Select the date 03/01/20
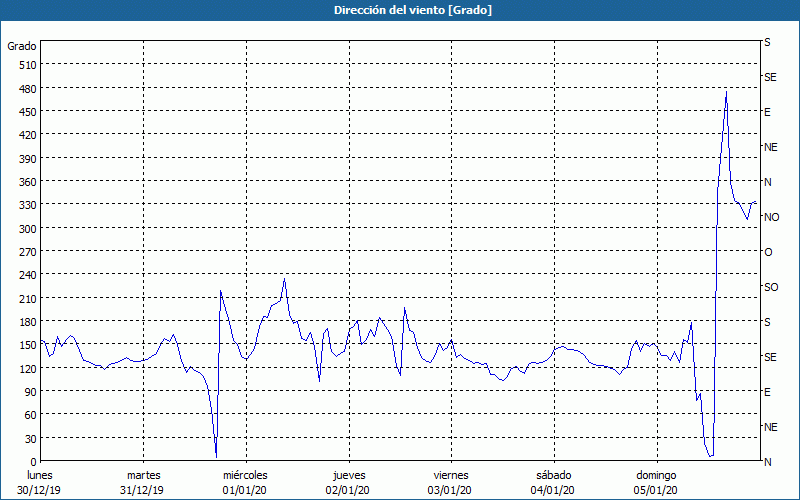This screenshot has height=500, width=800. (449, 491)
